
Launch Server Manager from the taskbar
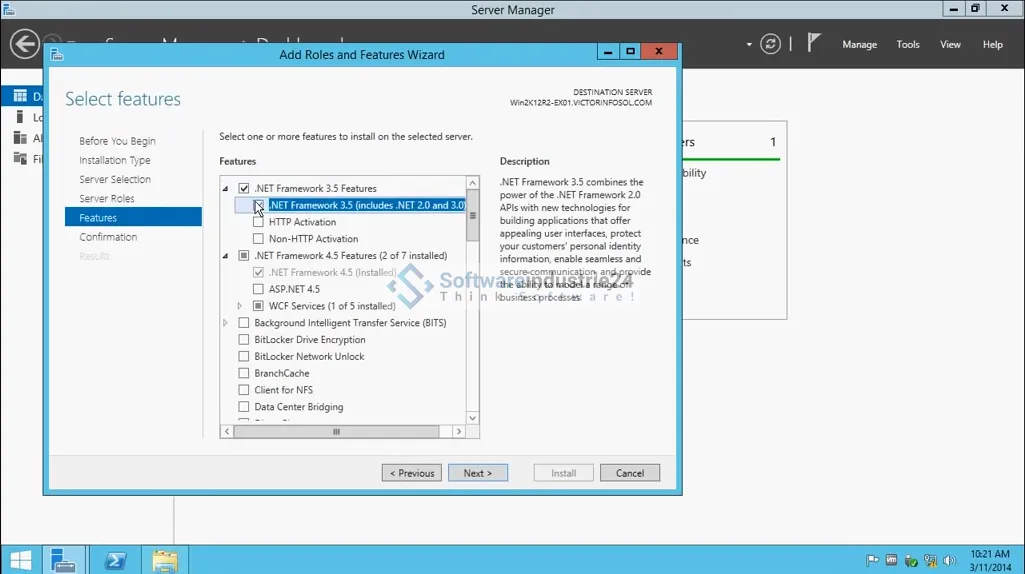[x=65, y=560]
